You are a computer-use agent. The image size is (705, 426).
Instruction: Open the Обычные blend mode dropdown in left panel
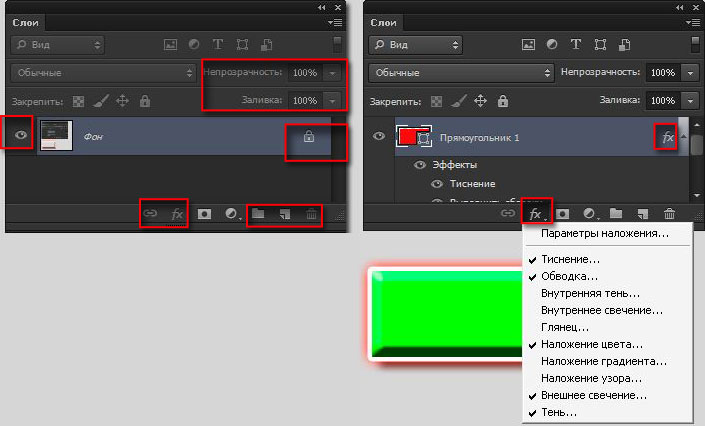click(104, 73)
